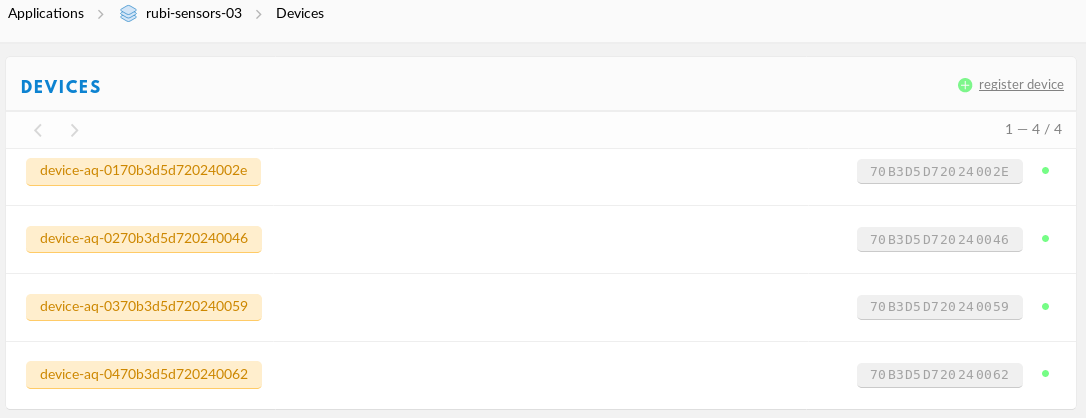This screenshot has height=418, width=1086.
Task: Click the rubi-sensors-03 application layers icon
Action: 128,13
